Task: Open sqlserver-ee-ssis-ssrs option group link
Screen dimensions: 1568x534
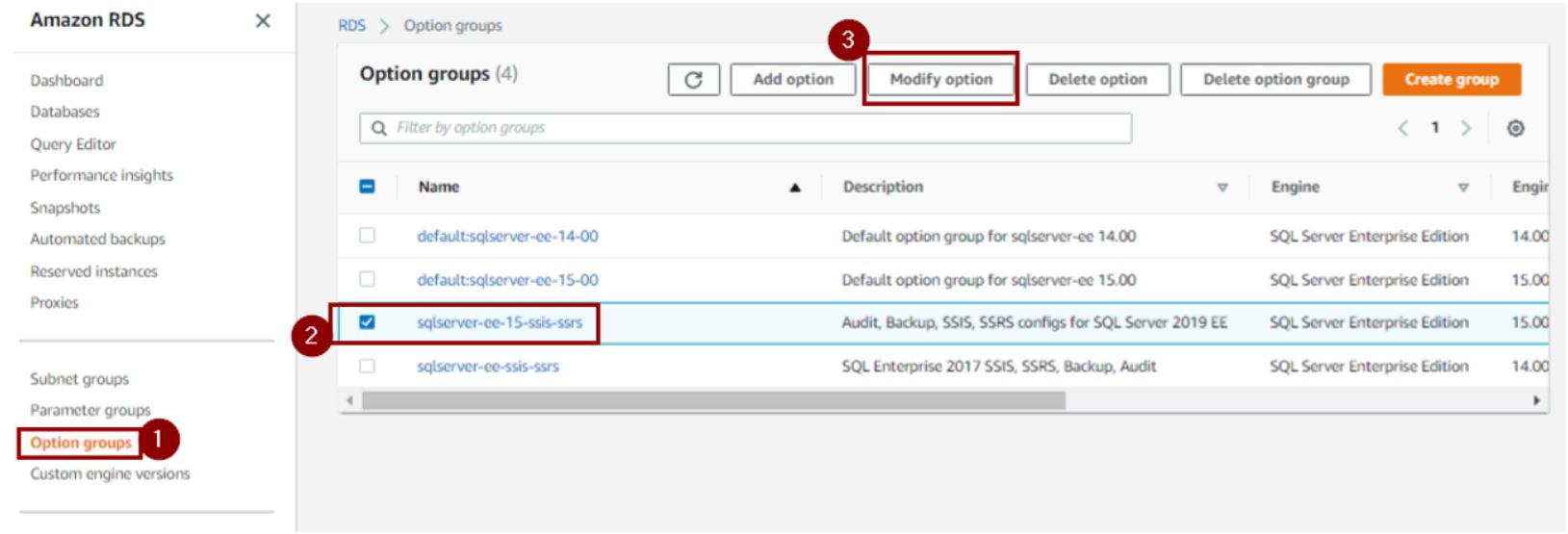Action: pyautogui.click(x=488, y=367)
